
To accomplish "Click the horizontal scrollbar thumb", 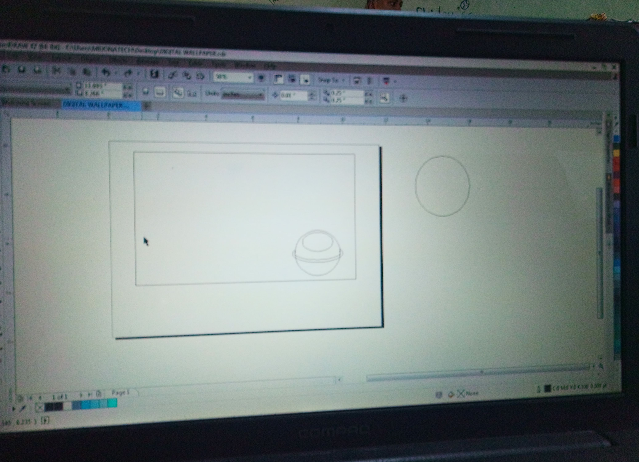I will [479, 374].
